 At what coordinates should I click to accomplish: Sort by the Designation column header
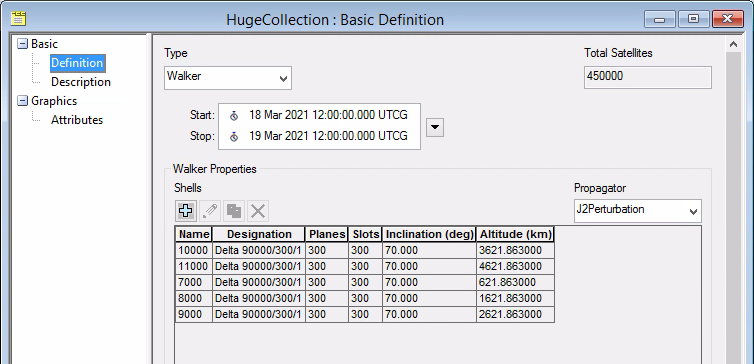[x=259, y=234]
